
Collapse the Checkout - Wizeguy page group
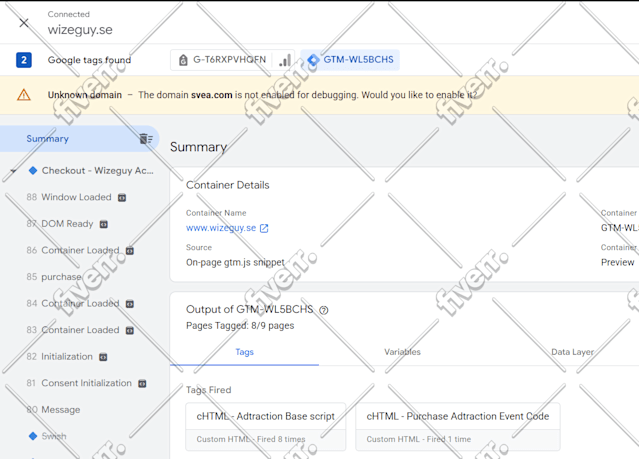[x=13, y=171]
